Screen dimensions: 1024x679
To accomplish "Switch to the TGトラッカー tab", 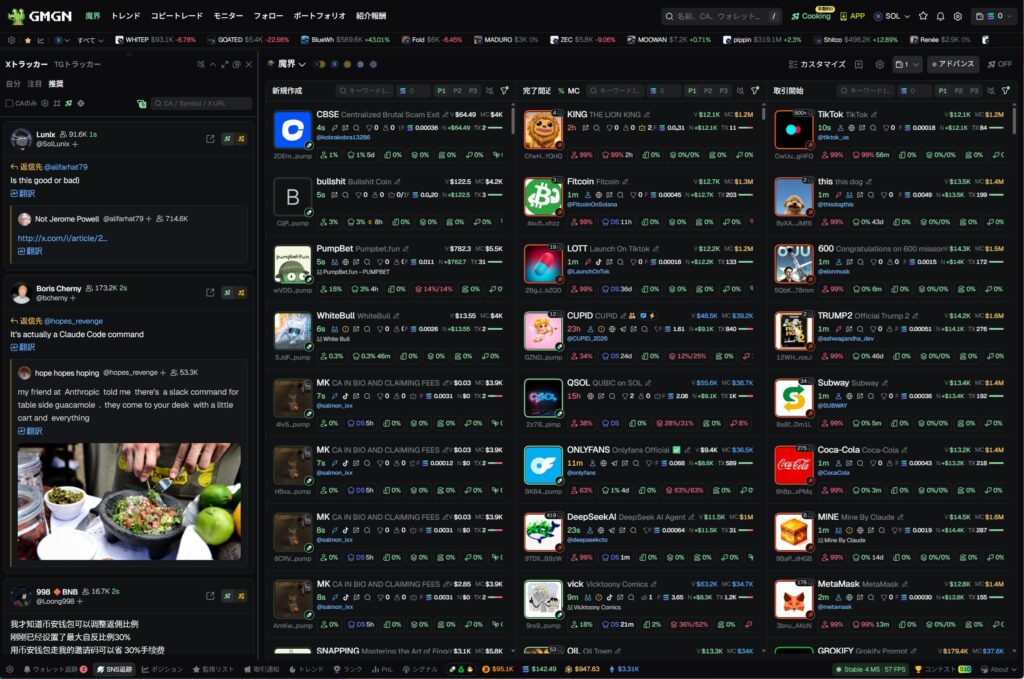I will [x=77, y=64].
